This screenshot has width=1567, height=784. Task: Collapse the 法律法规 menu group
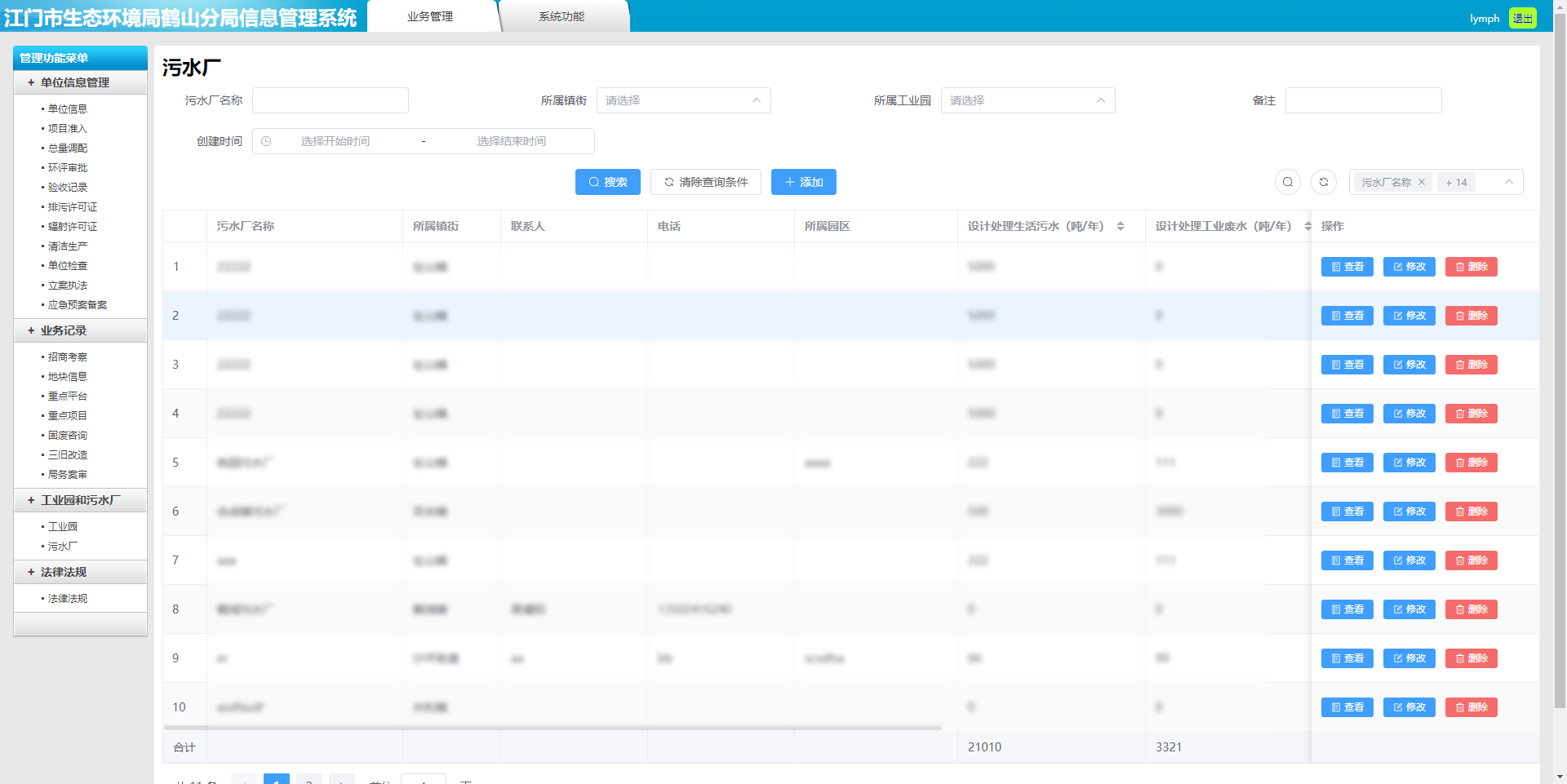pos(80,572)
